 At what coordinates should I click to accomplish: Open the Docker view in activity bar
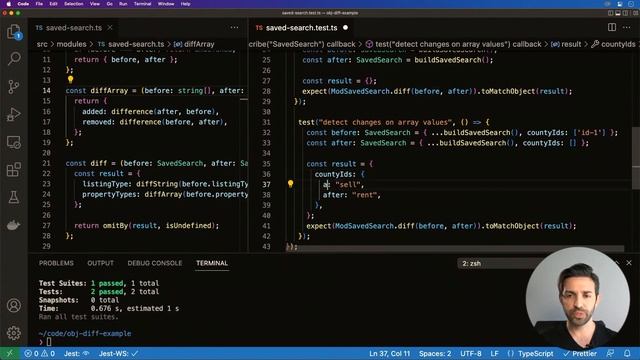(13, 225)
